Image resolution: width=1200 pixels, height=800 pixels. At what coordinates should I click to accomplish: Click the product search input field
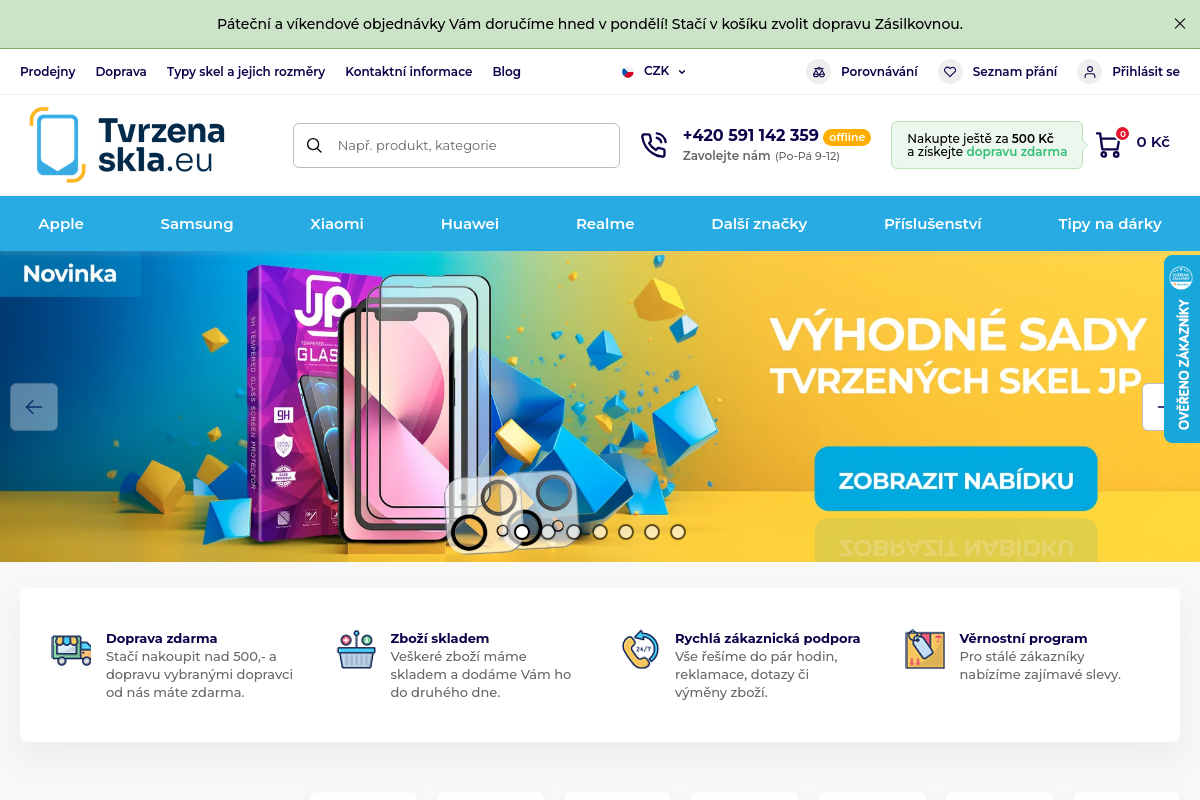[x=456, y=145]
